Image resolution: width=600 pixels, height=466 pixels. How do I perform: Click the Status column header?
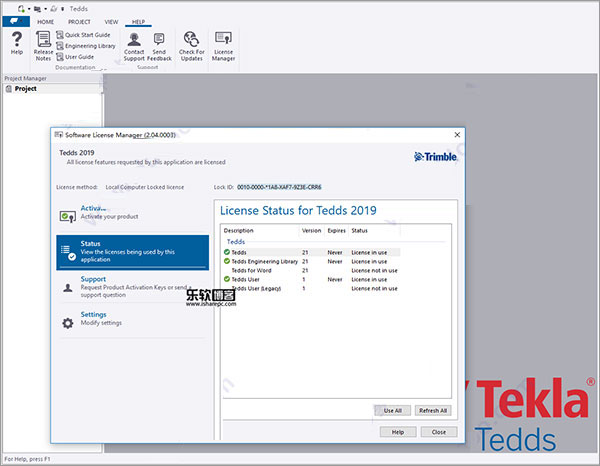click(x=374, y=231)
